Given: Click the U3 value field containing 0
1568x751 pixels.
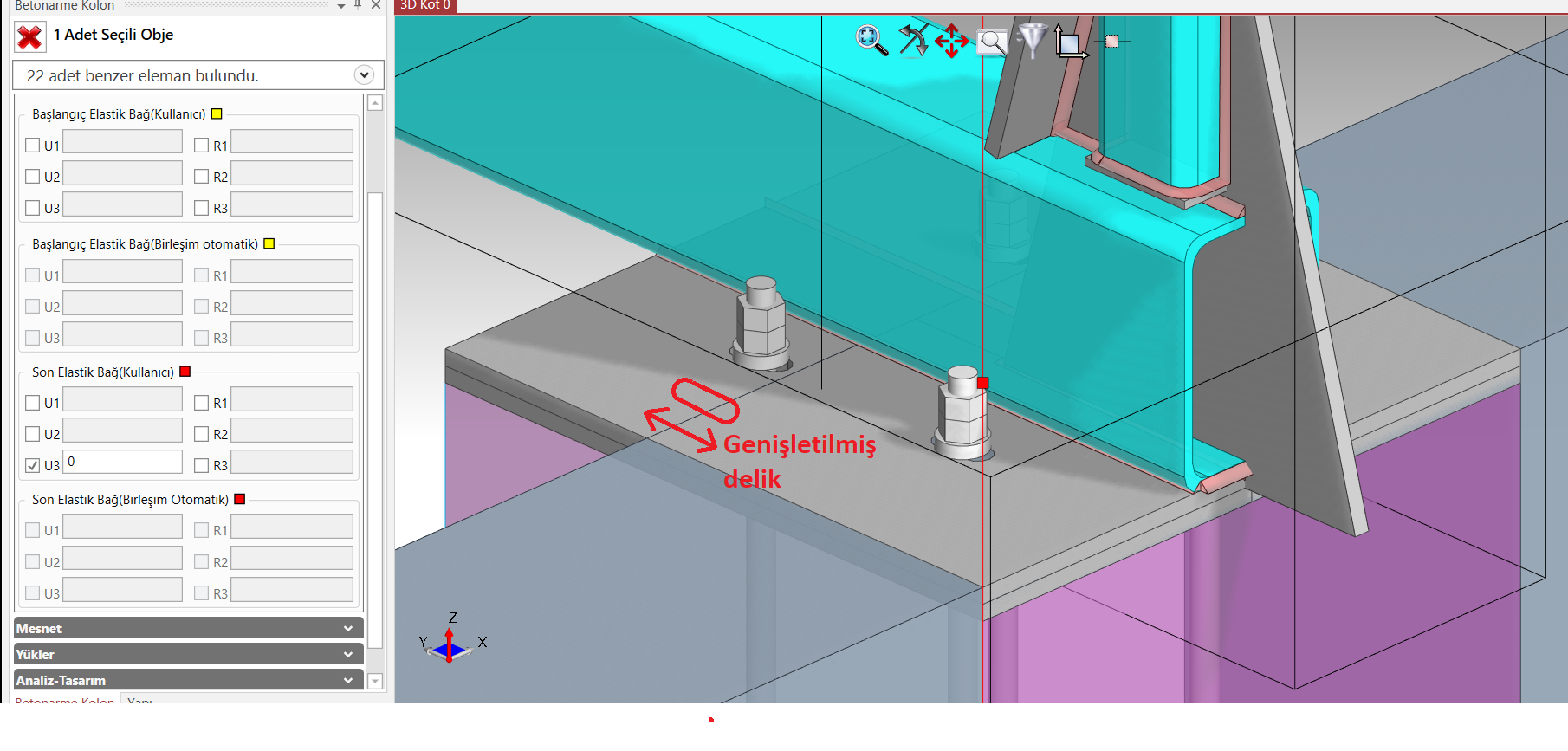Looking at the screenshot, I should pyautogui.click(x=123, y=462).
